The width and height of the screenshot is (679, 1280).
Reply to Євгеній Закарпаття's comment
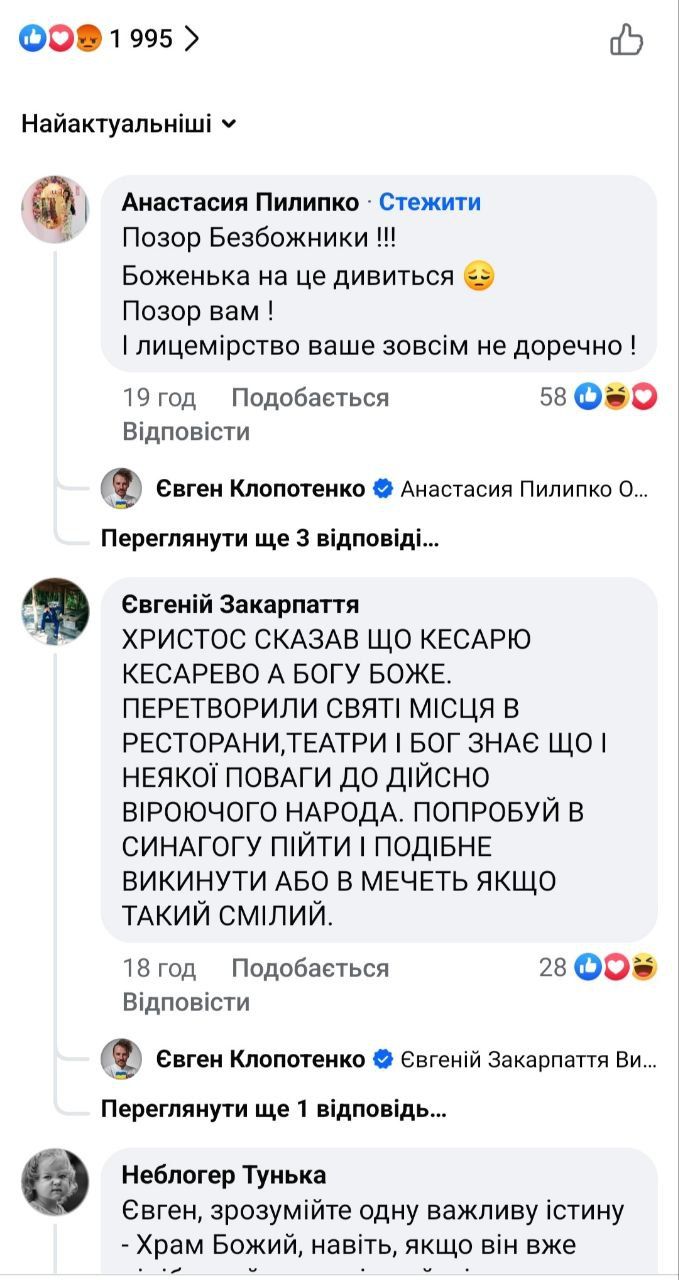pyautogui.click(x=186, y=1002)
